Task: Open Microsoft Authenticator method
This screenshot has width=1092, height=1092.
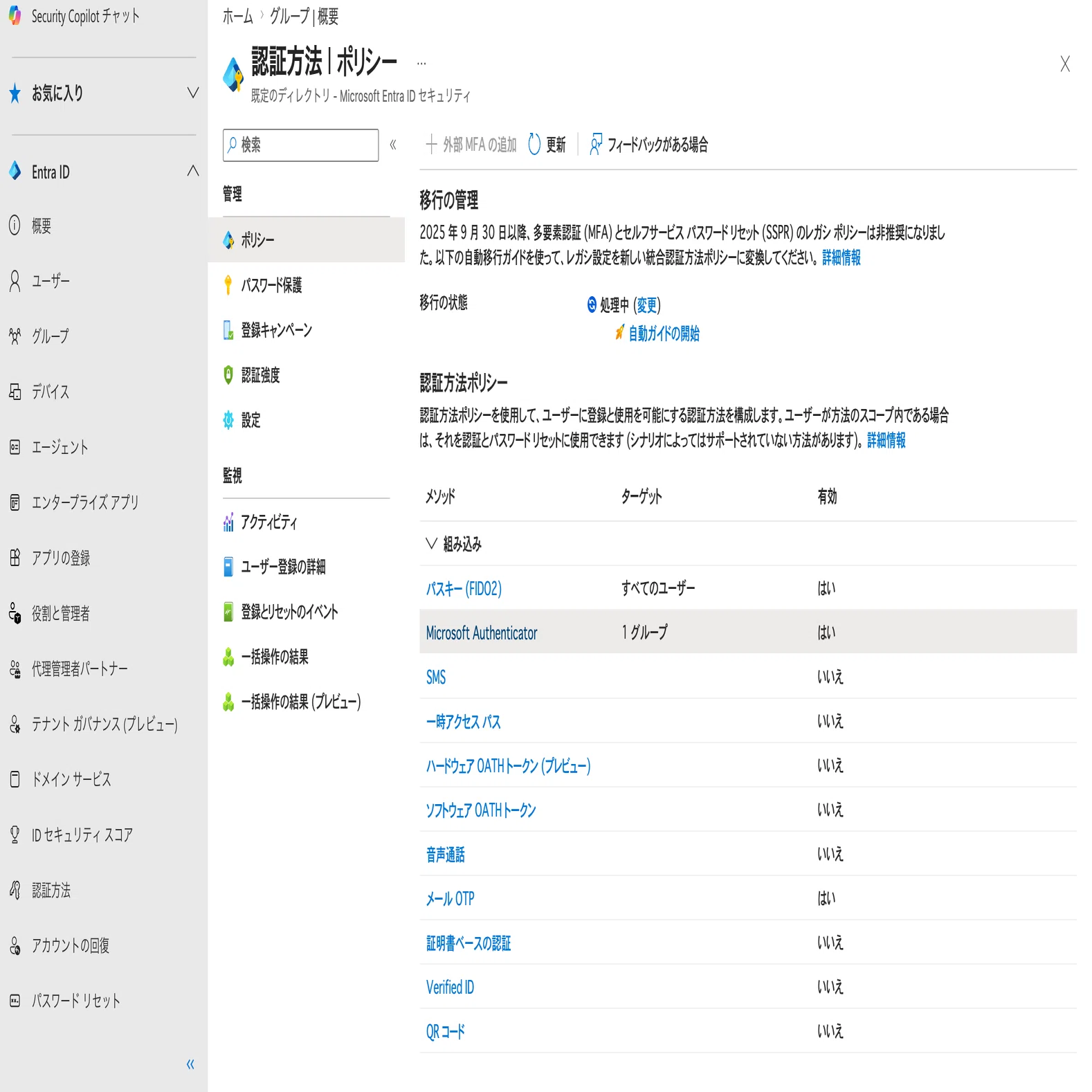Action: click(482, 633)
